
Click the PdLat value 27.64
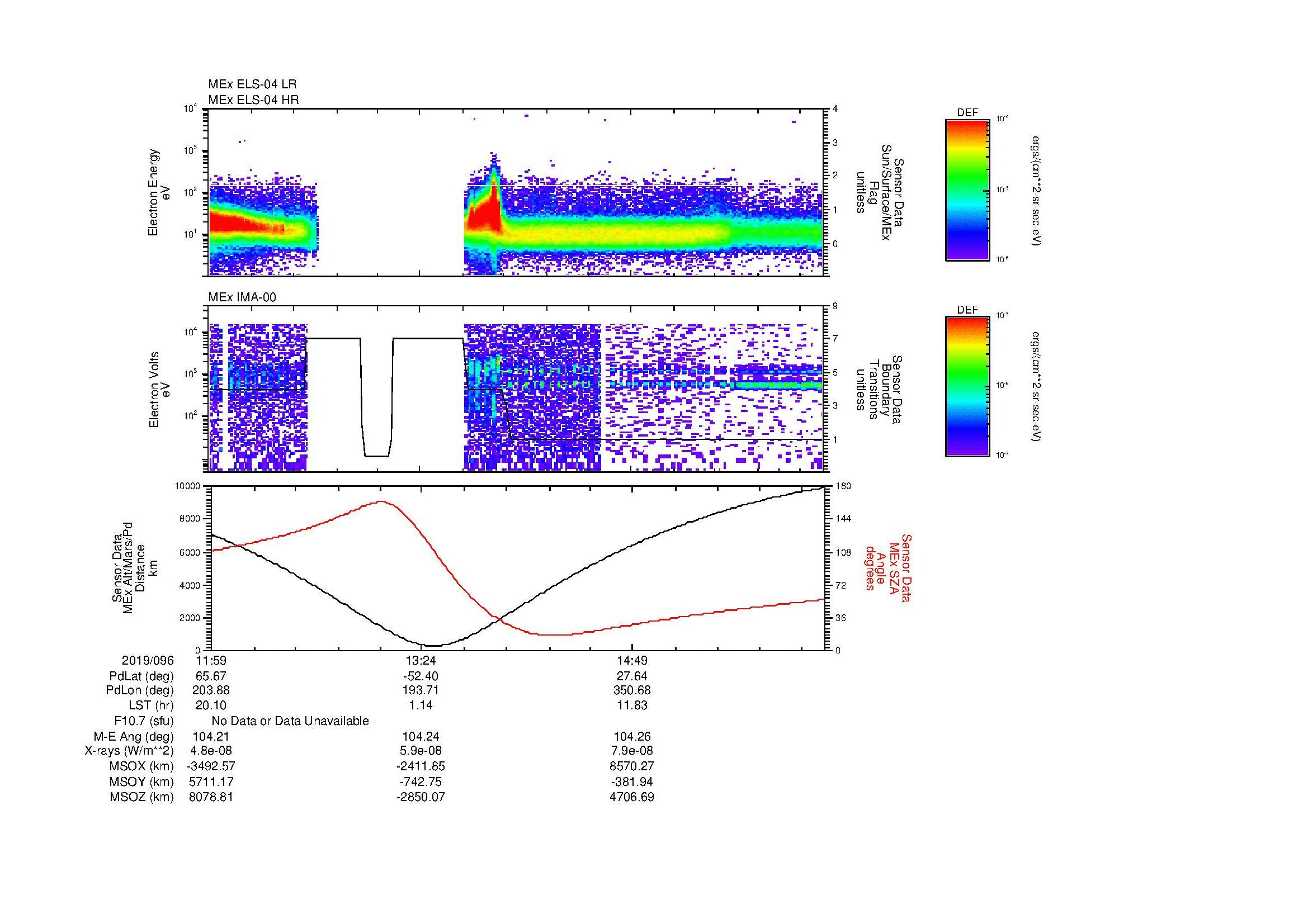point(632,676)
